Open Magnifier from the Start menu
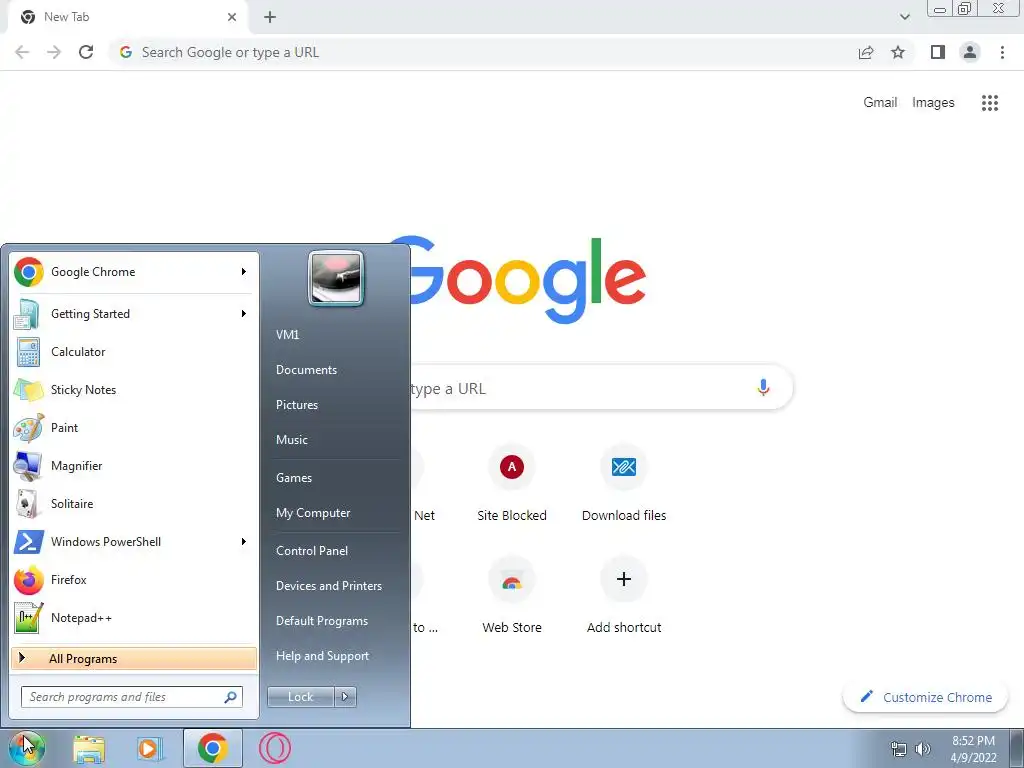This screenshot has height=768, width=1024. [x=134, y=466]
